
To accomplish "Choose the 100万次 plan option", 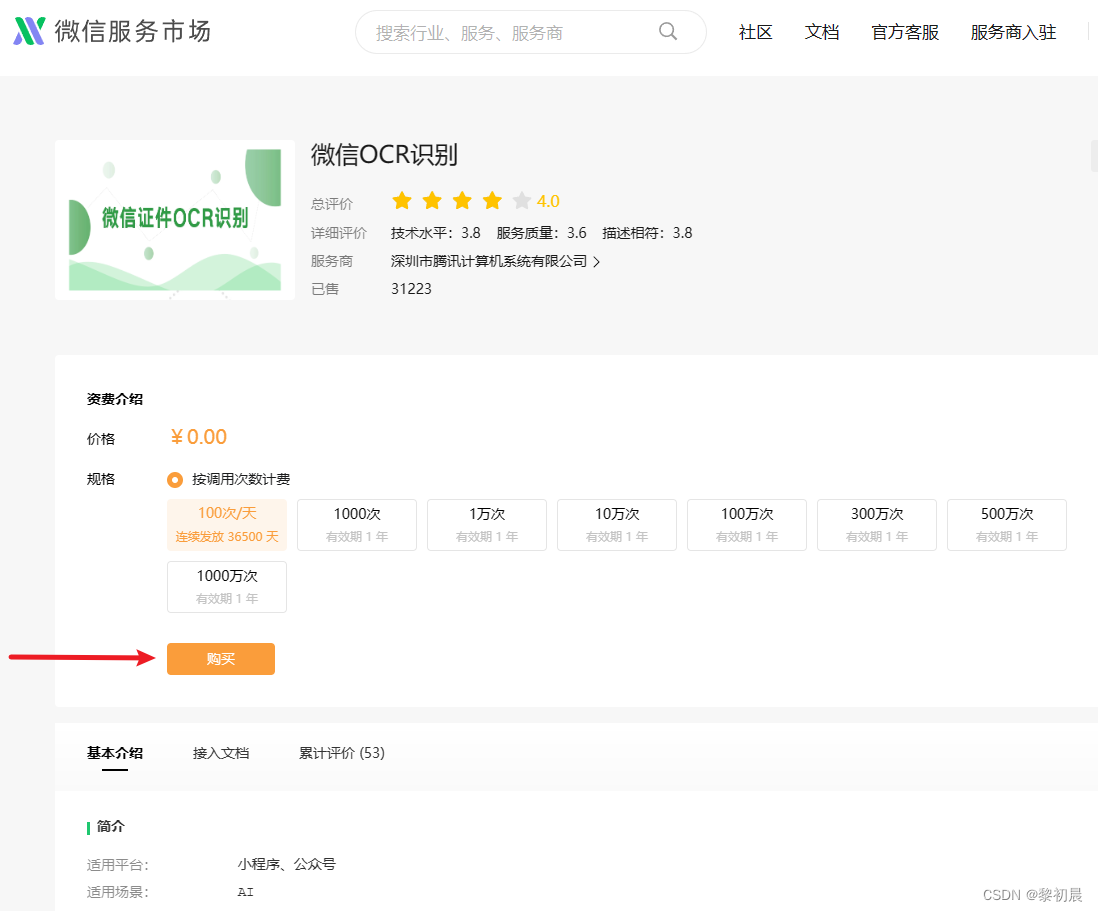I will pos(747,524).
